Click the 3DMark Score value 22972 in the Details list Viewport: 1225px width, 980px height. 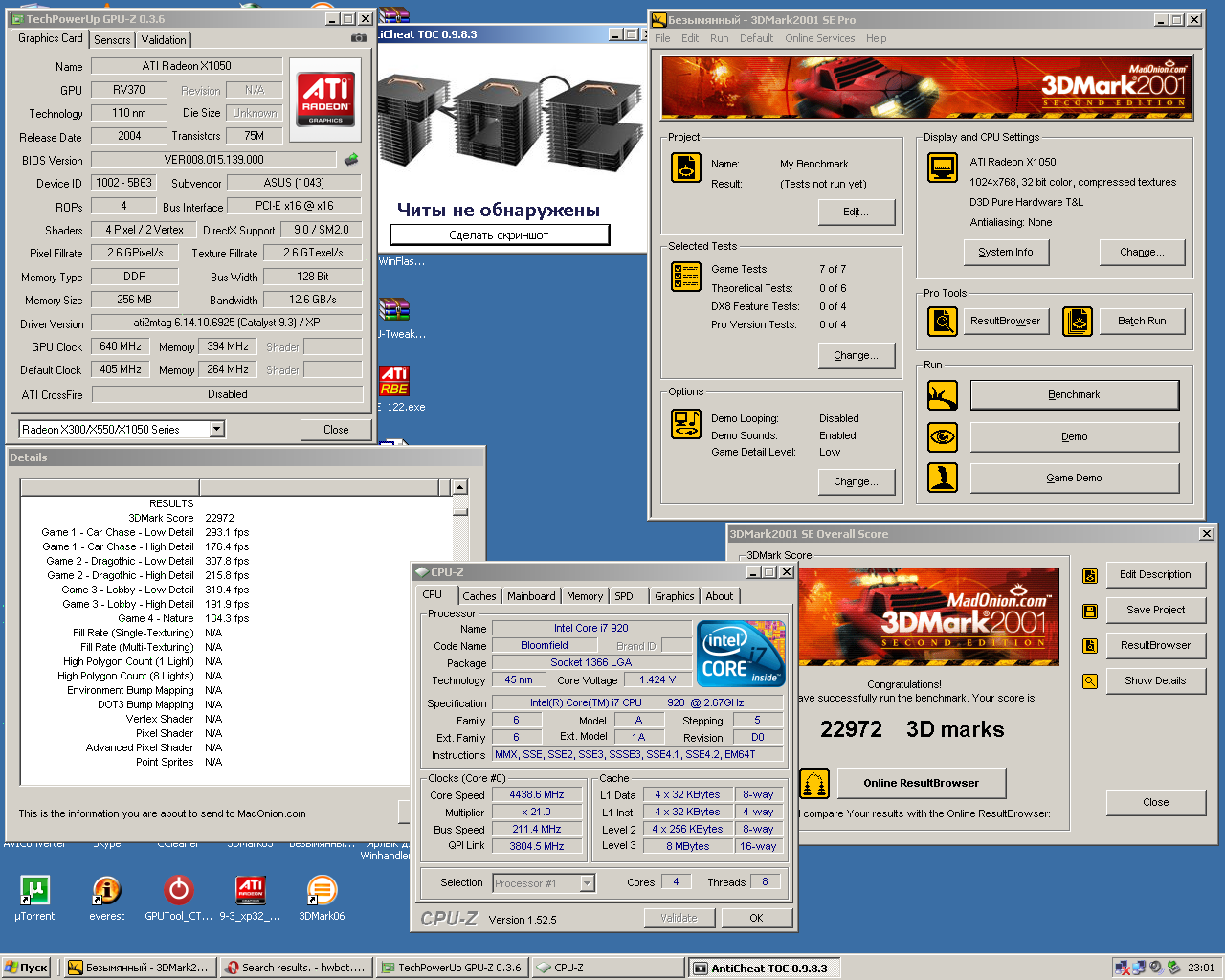[219, 518]
